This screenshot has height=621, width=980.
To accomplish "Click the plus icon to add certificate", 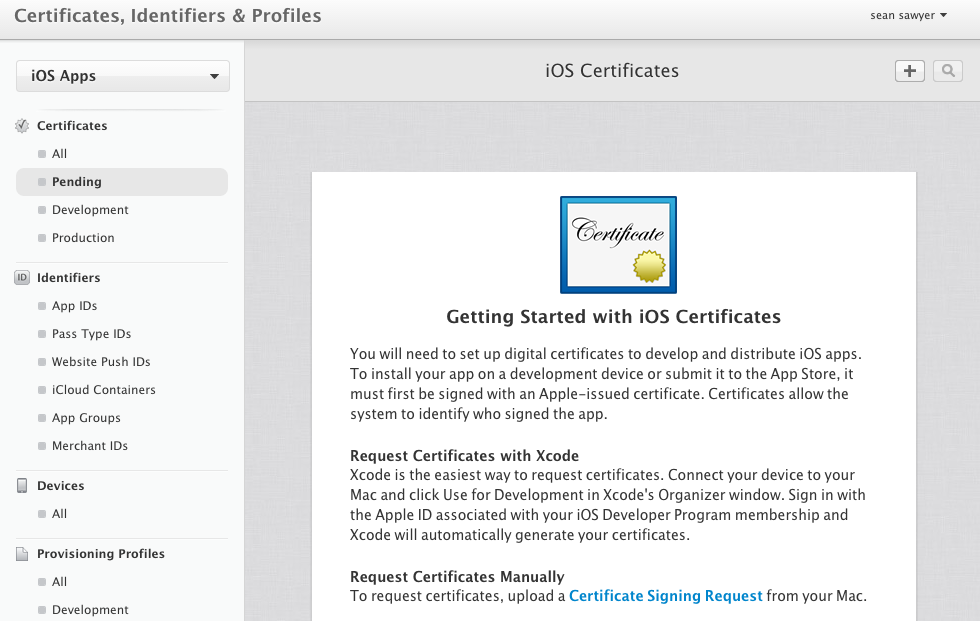I will coord(909,71).
